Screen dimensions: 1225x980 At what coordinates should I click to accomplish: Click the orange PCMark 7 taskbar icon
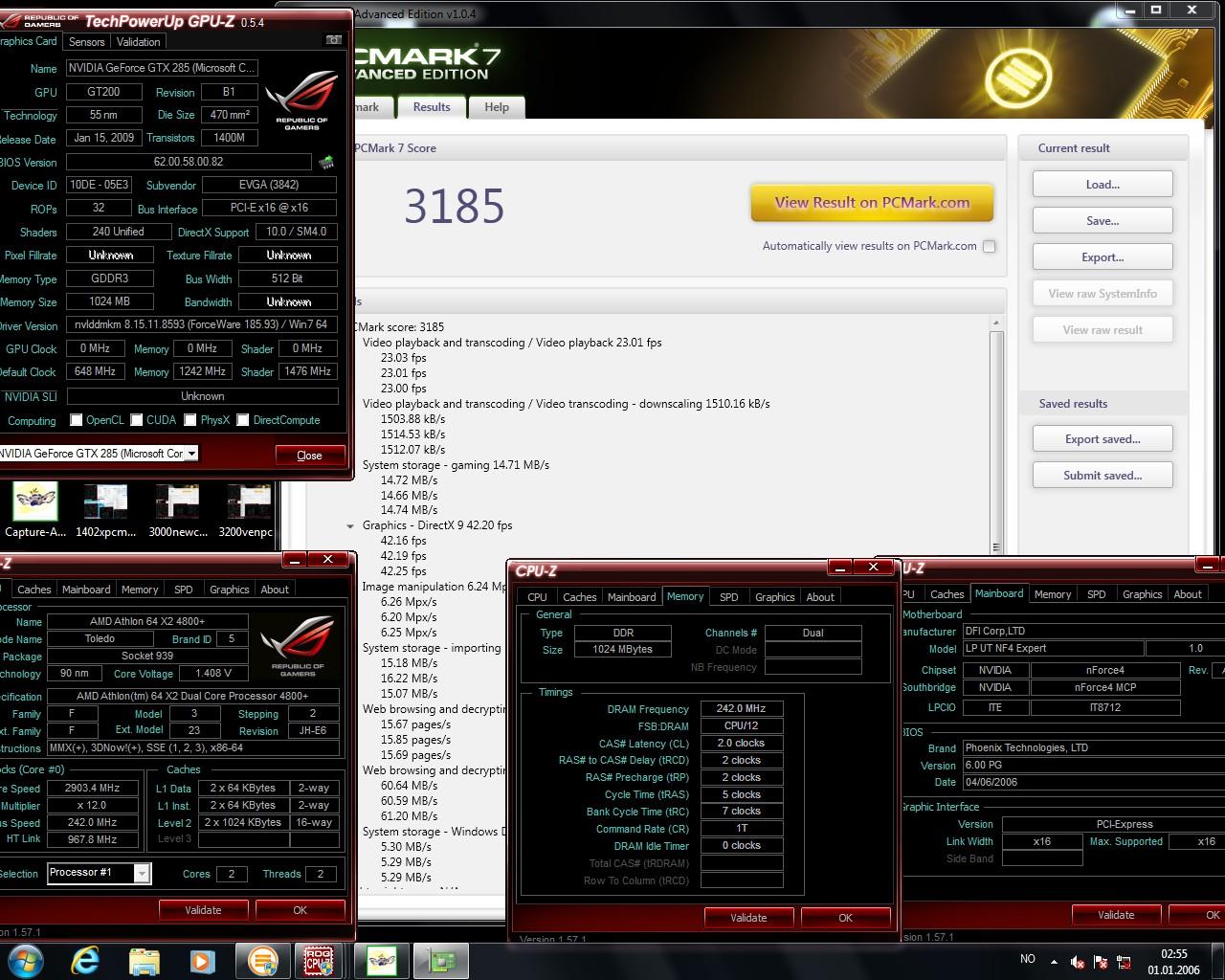pos(261,960)
